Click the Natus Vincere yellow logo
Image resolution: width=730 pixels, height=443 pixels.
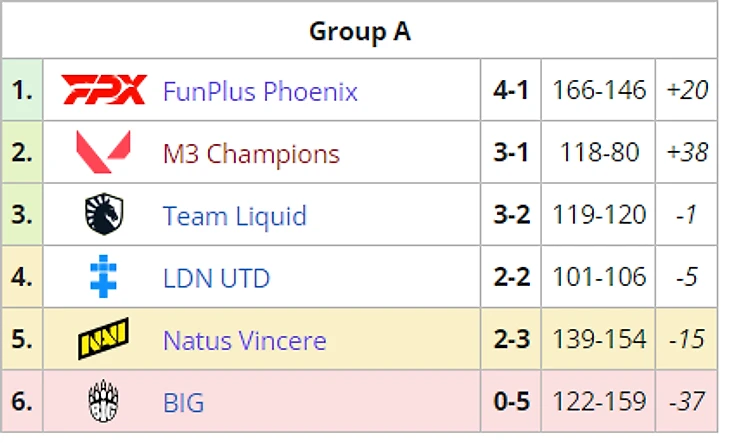click(103, 340)
